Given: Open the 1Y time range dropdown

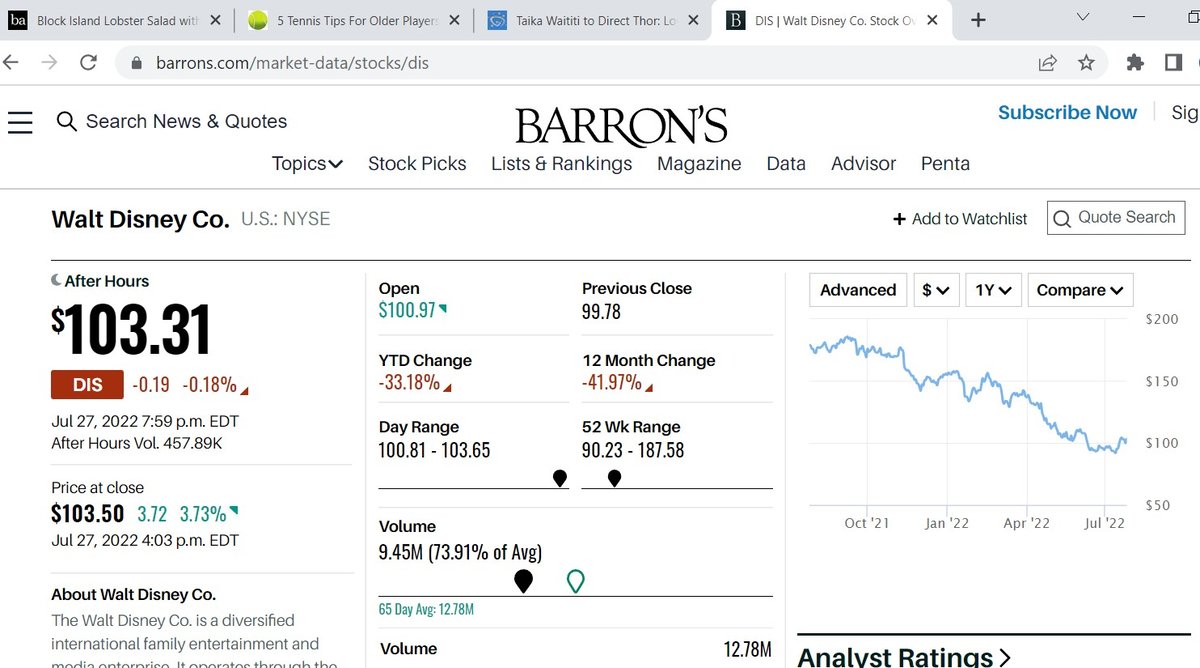Looking at the screenshot, I should tap(993, 290).
